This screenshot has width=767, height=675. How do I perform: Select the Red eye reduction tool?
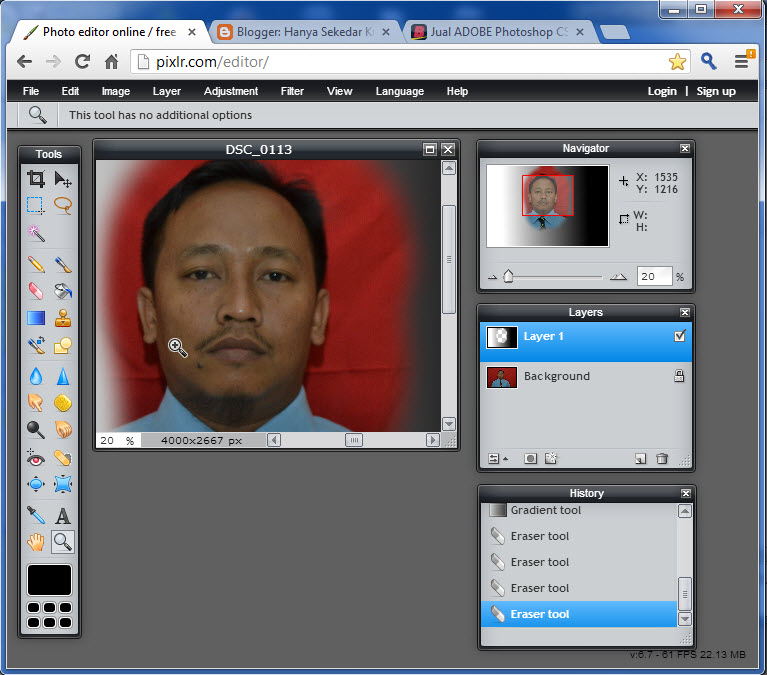[36, 457]
